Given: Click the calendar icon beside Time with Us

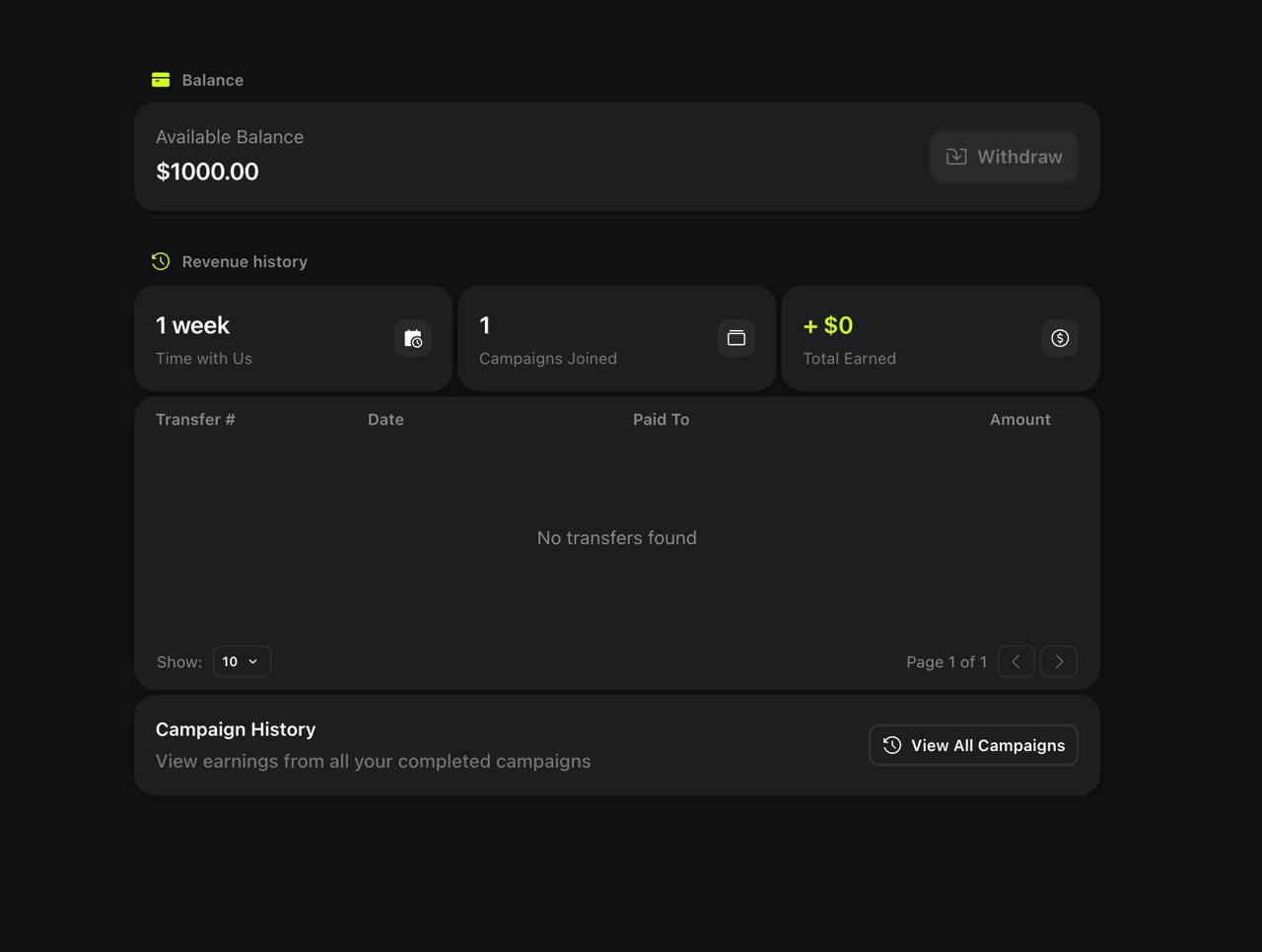Looking at the screenshot, I should (x=413, y=338).
